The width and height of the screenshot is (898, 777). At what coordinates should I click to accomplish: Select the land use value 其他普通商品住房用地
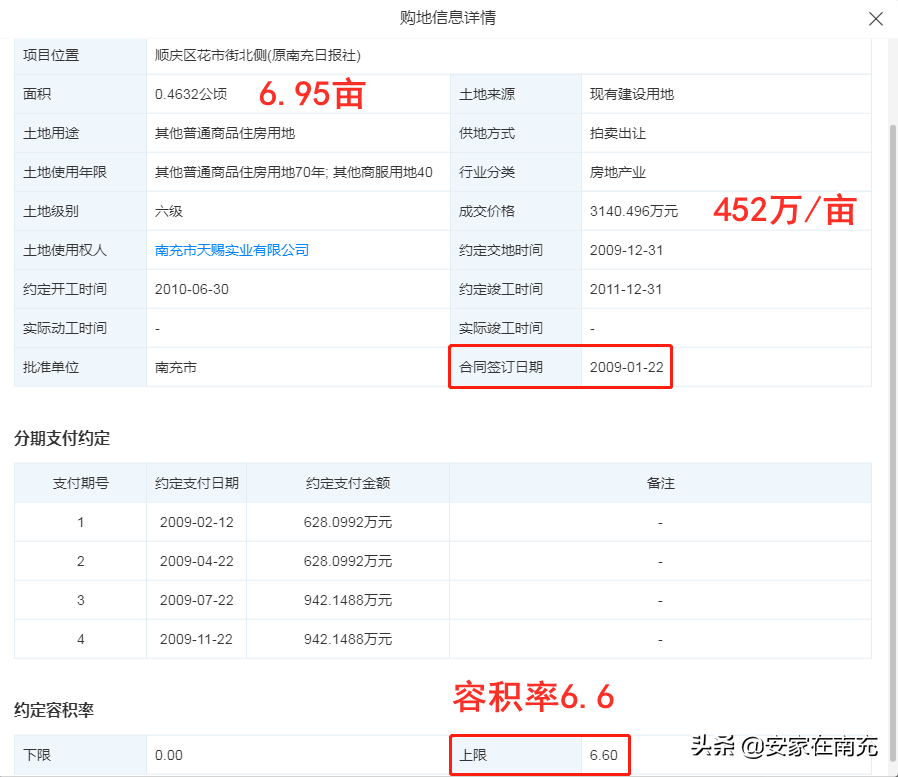[x=224, y=133]
